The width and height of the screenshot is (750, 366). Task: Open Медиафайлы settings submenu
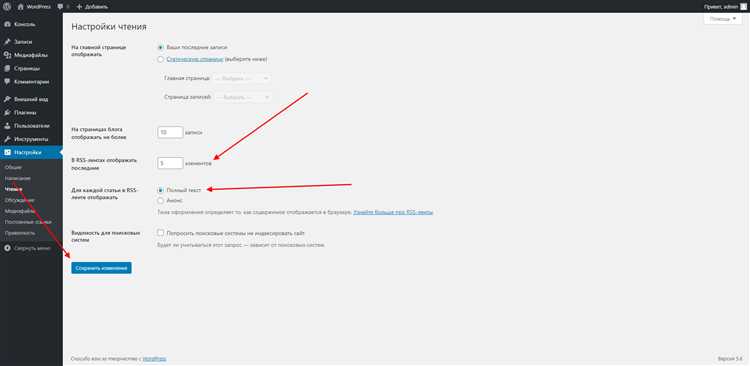[20, 211]
